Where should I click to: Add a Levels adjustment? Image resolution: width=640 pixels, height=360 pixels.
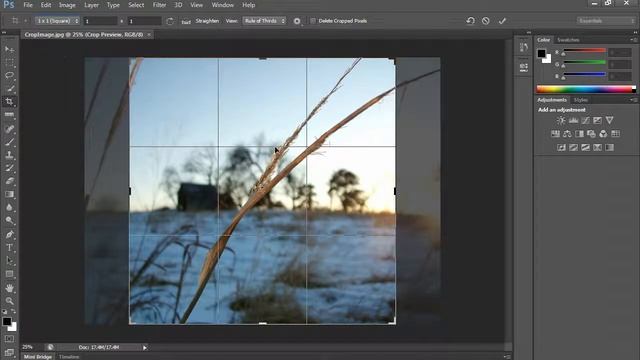573,120
